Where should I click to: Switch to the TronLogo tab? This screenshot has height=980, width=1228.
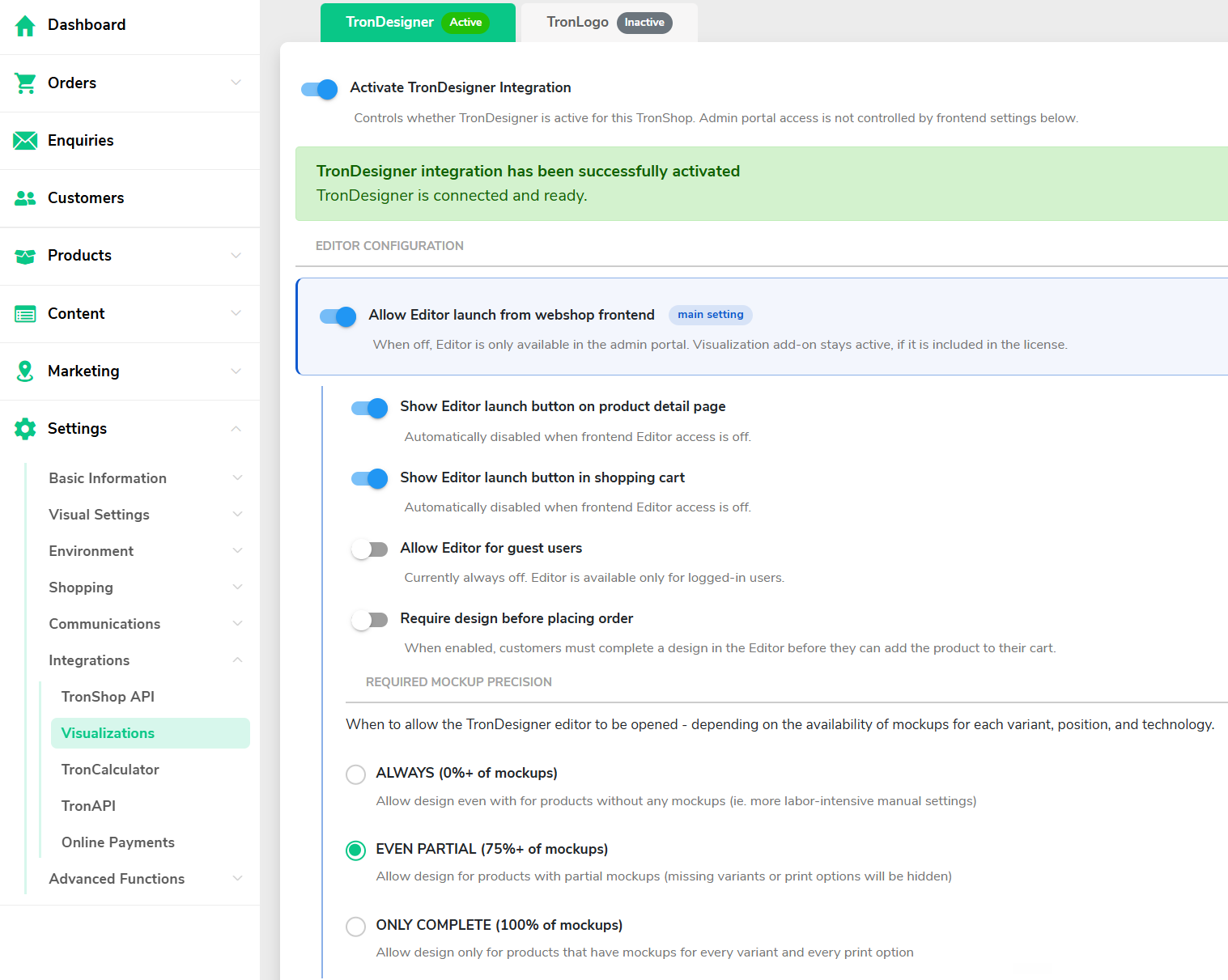609,23
